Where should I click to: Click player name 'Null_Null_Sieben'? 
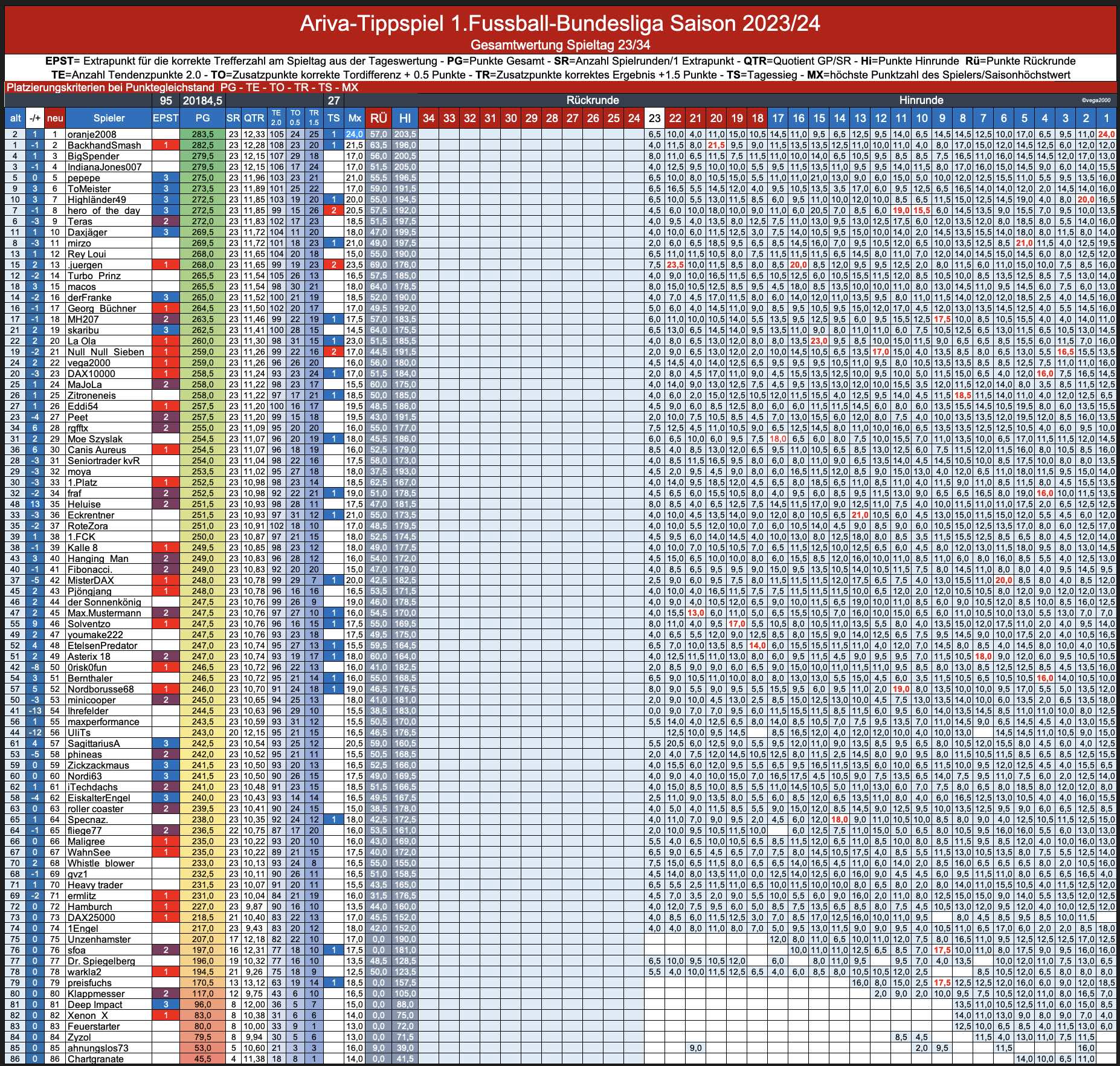(106, 352)
